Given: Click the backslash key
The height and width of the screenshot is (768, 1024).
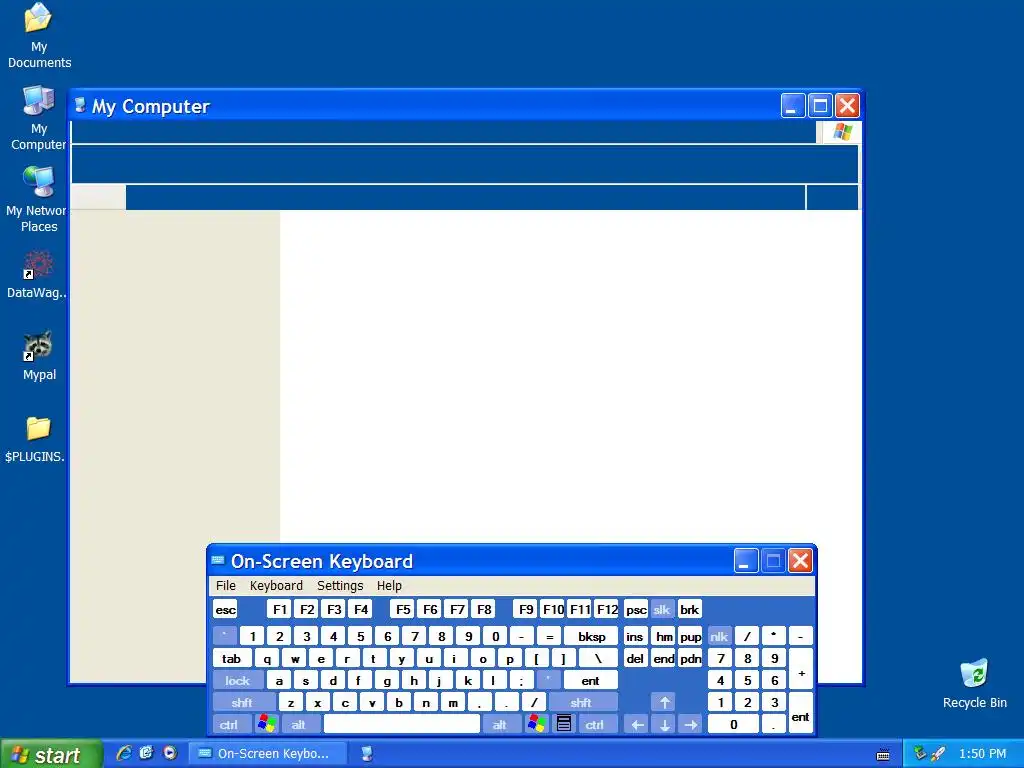Looking at the screenshot, I should [x=598, y=658].
